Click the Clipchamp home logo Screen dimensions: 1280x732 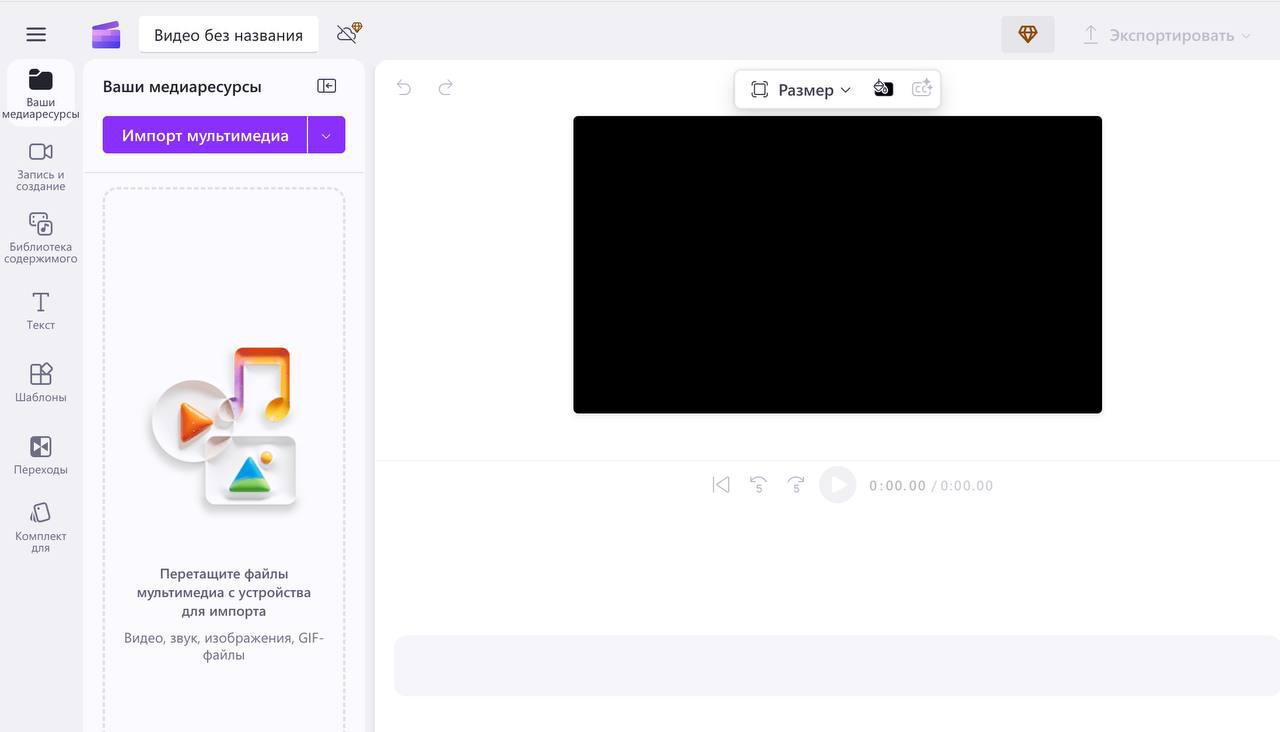click(x=105, y=33)
